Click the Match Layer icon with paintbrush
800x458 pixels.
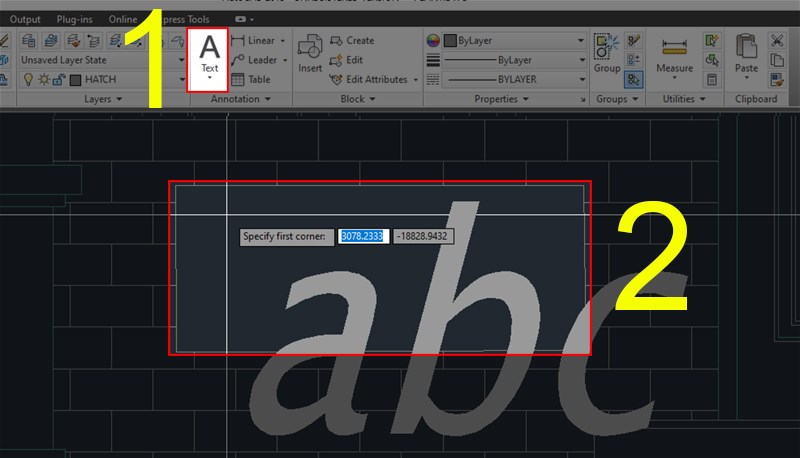(x=73, y=40)
